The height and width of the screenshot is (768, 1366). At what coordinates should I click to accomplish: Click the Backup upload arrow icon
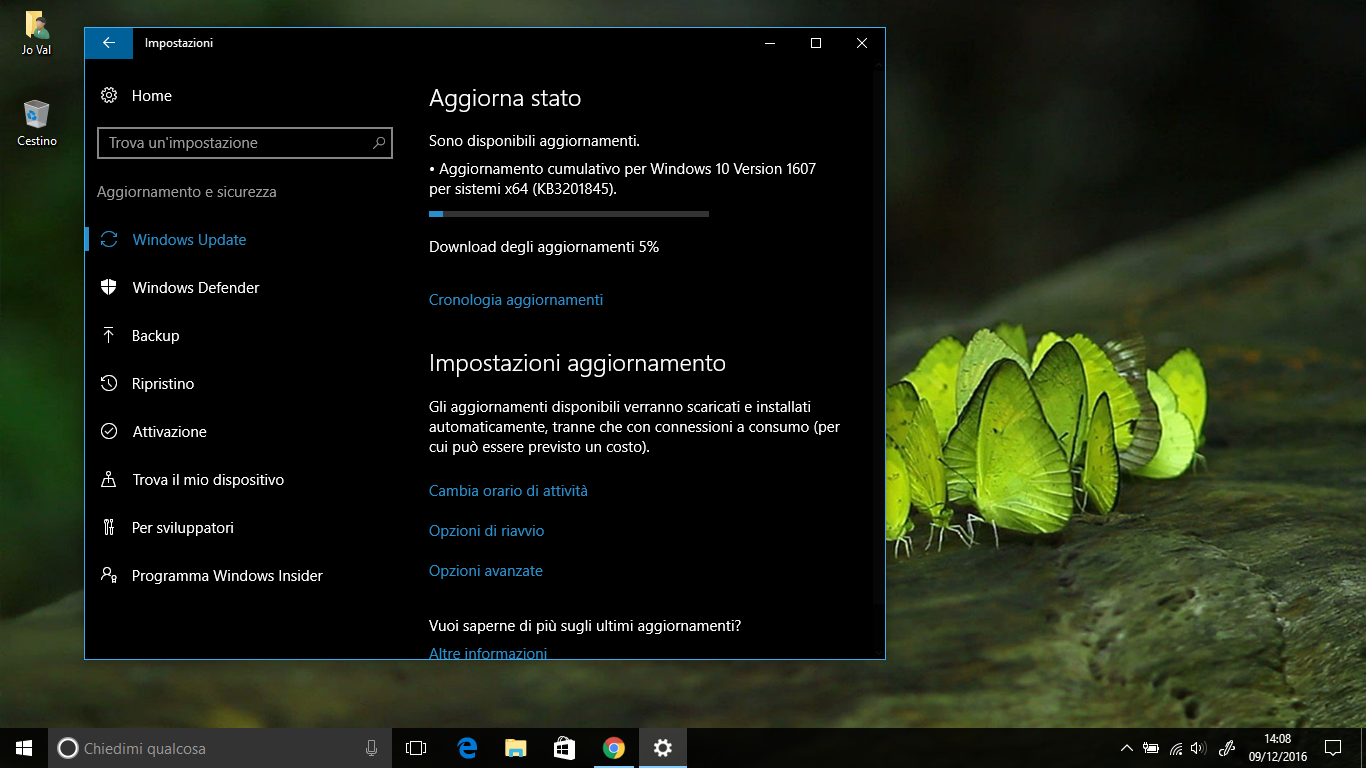(109, 336)
